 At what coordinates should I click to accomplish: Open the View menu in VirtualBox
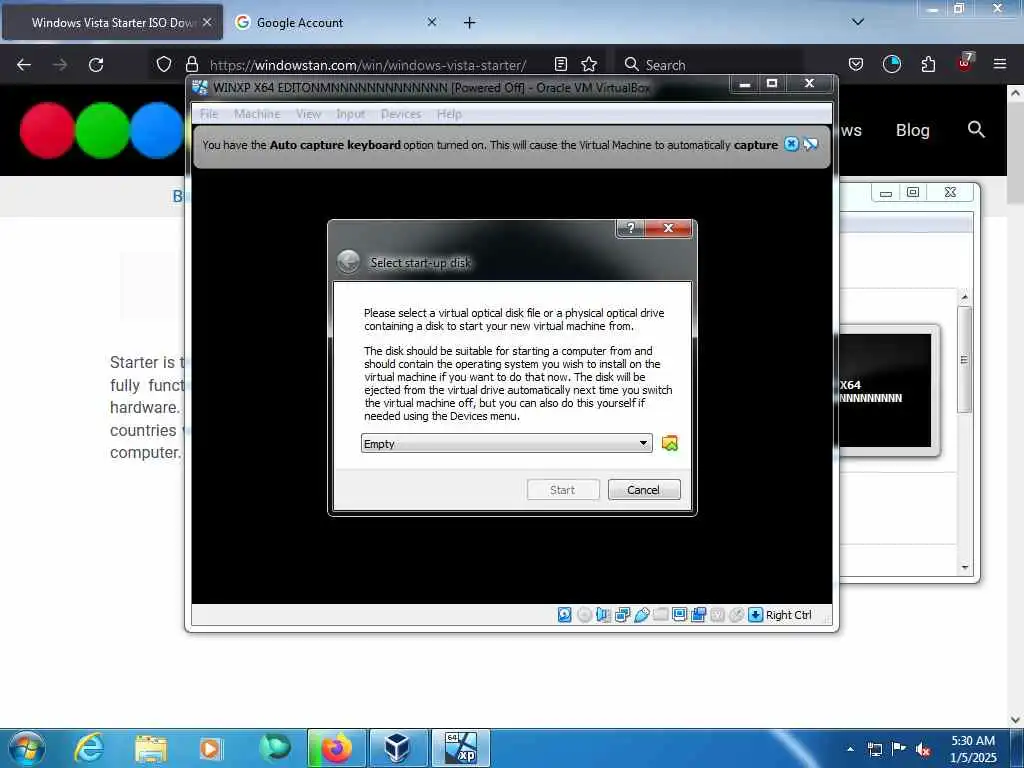coord(308,114)
